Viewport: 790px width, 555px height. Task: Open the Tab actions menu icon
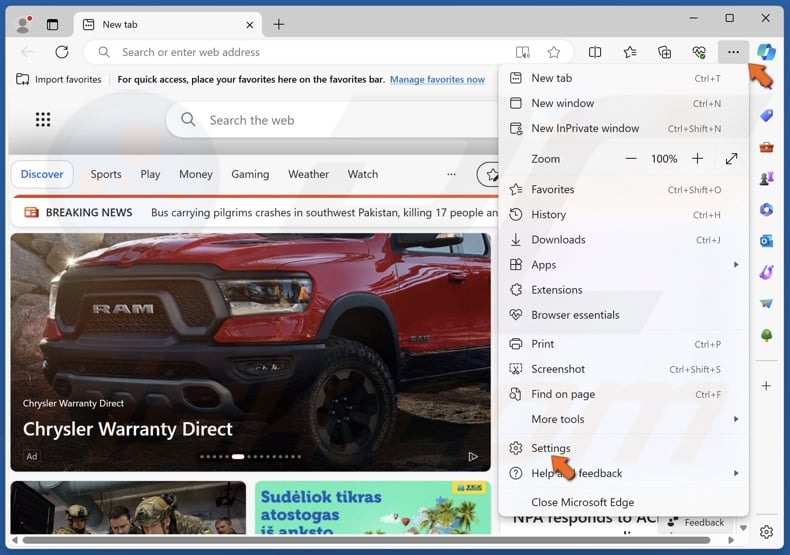(x=52, y=24)
